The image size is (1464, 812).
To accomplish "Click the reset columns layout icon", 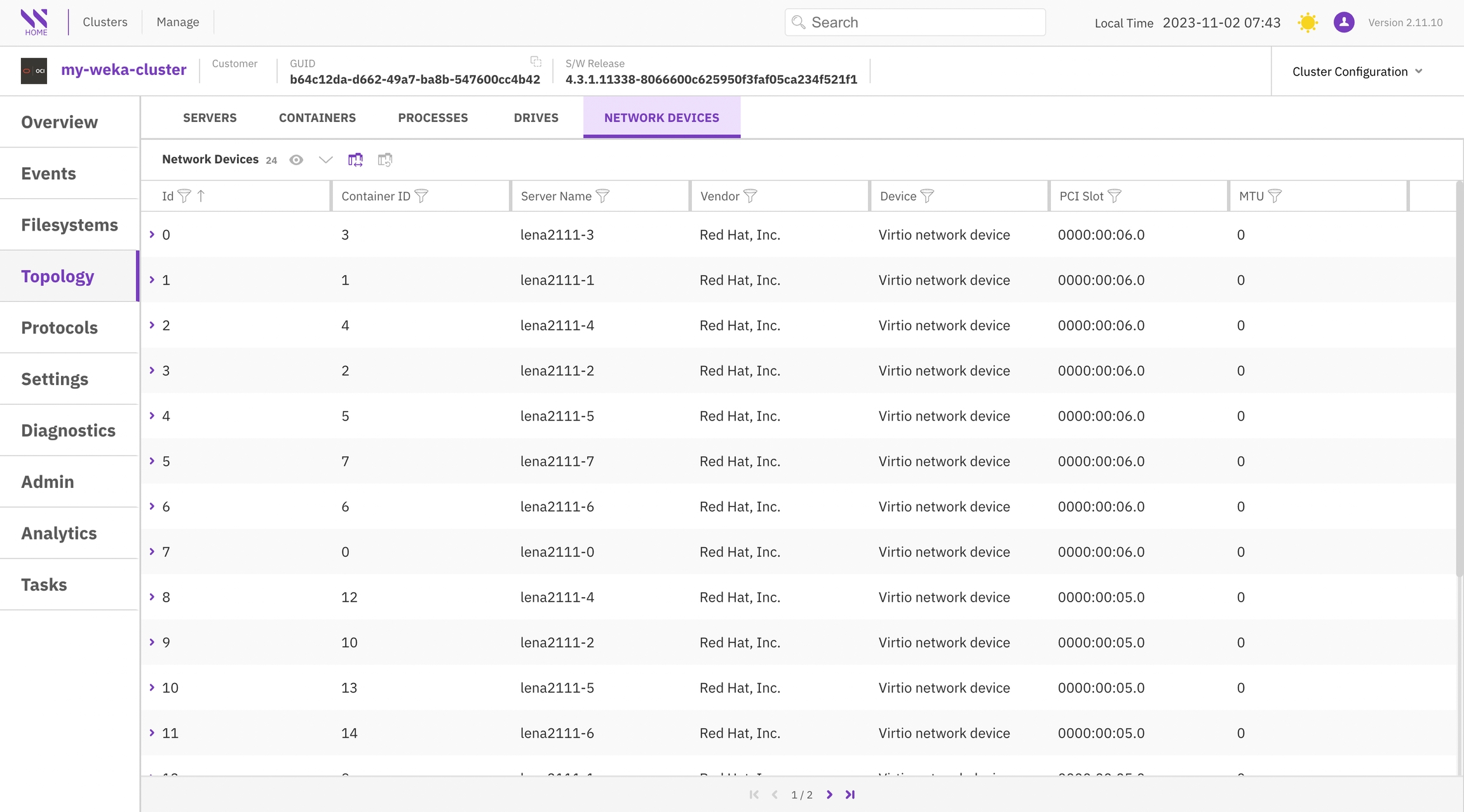I will 384,160.
